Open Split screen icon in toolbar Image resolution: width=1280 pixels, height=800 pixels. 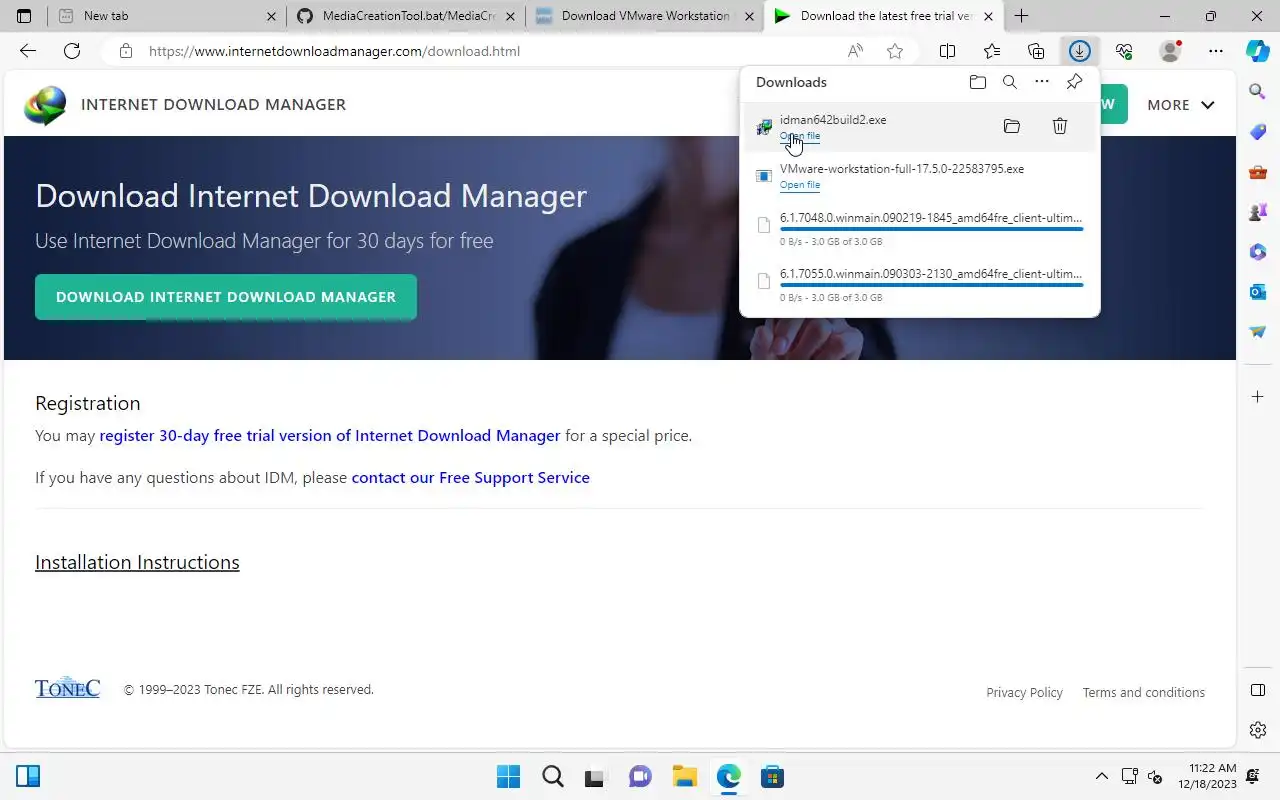pos(947,51)
